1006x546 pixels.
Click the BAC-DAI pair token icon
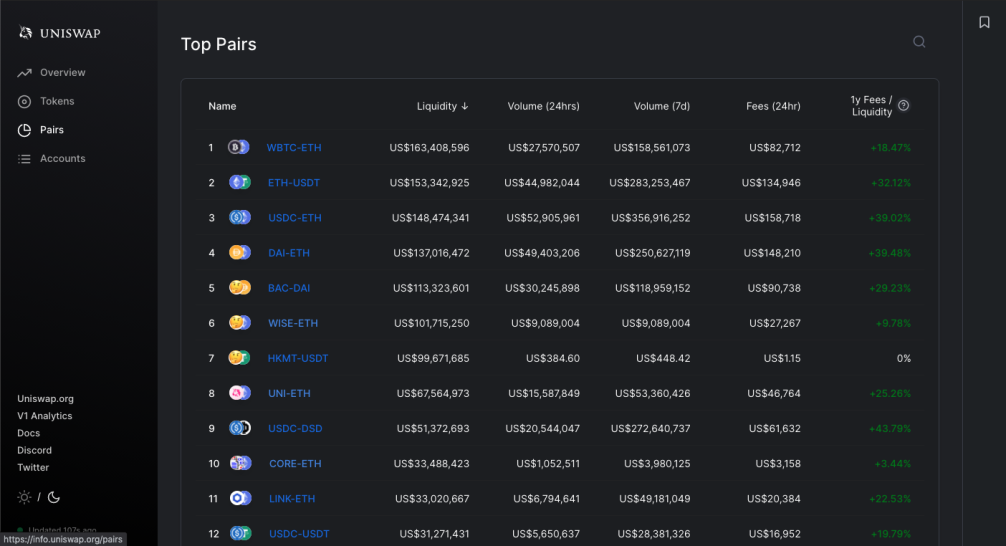click(239, 288)
